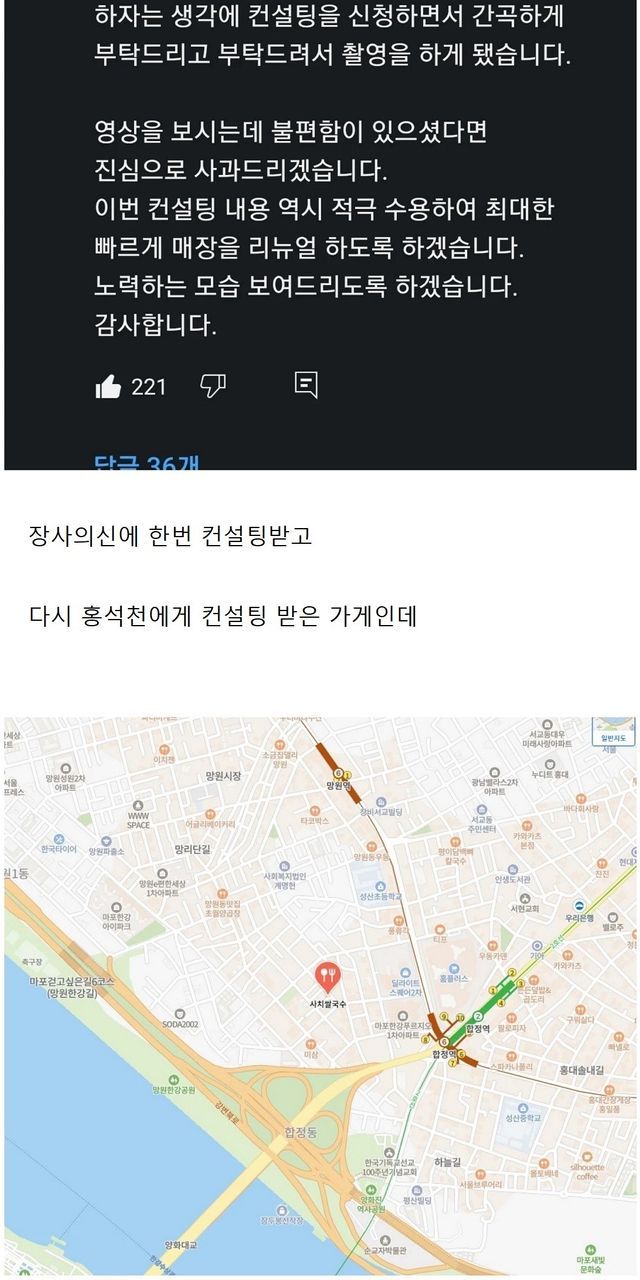Click the red restaurant pin for 사치쌀국수
This screenshot has height=1280, width=640.
(x=327, y=974)
